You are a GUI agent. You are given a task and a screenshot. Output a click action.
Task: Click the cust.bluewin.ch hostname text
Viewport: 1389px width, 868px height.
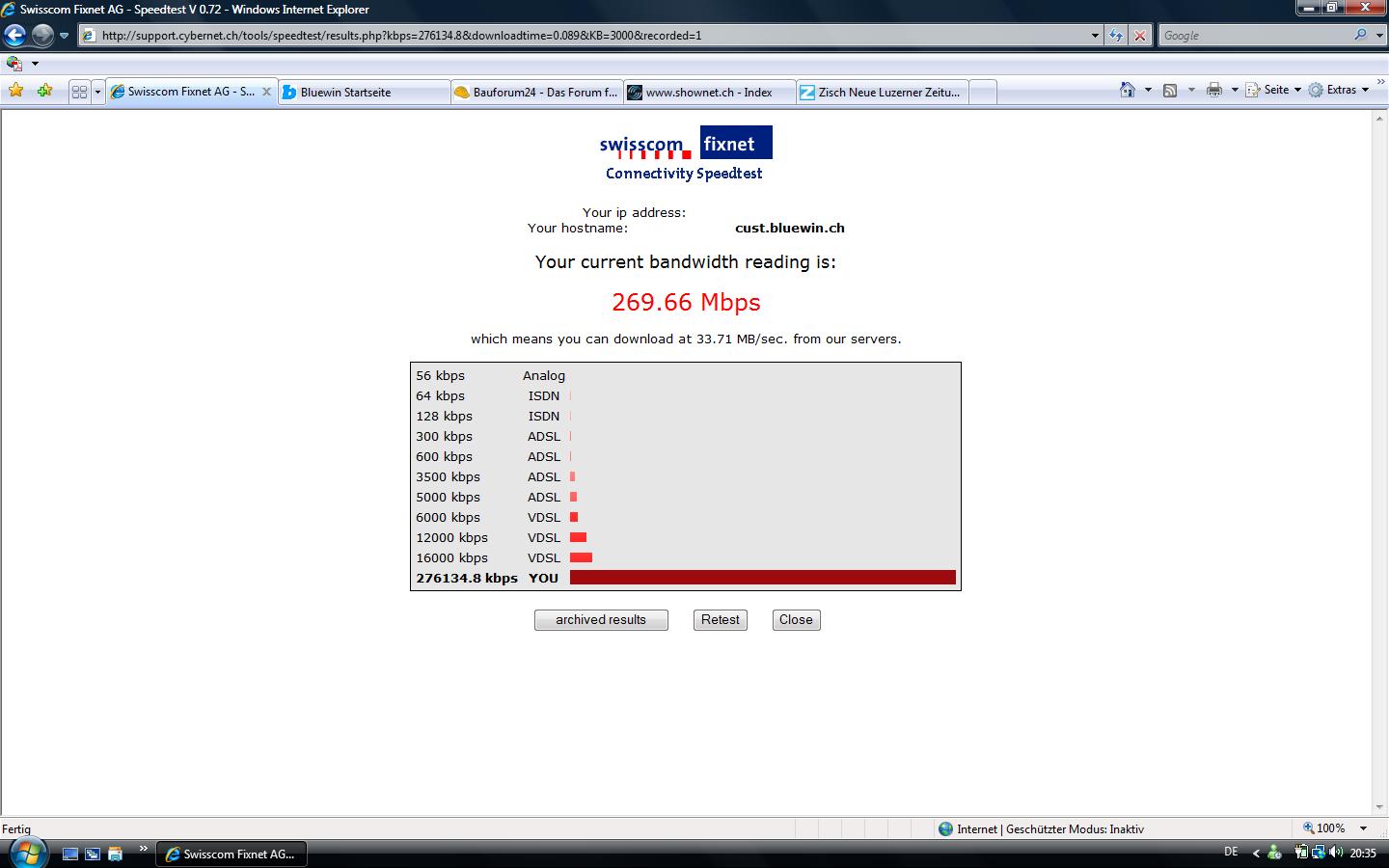coord(790,229)
